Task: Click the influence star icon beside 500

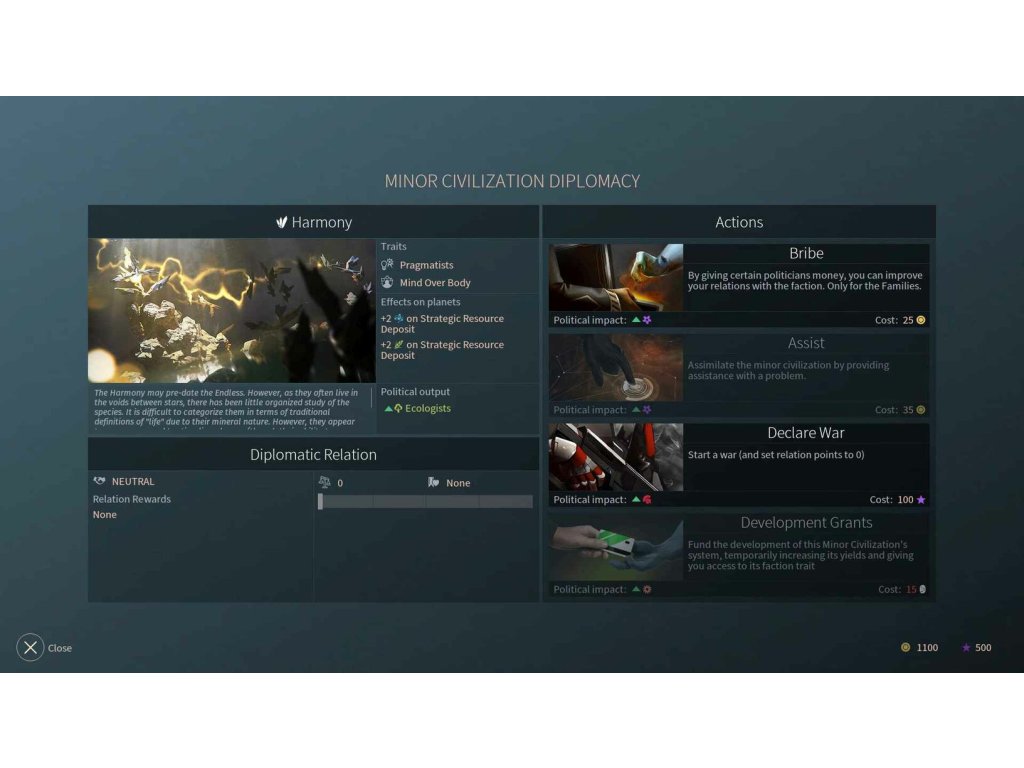Action: (966, 647)
